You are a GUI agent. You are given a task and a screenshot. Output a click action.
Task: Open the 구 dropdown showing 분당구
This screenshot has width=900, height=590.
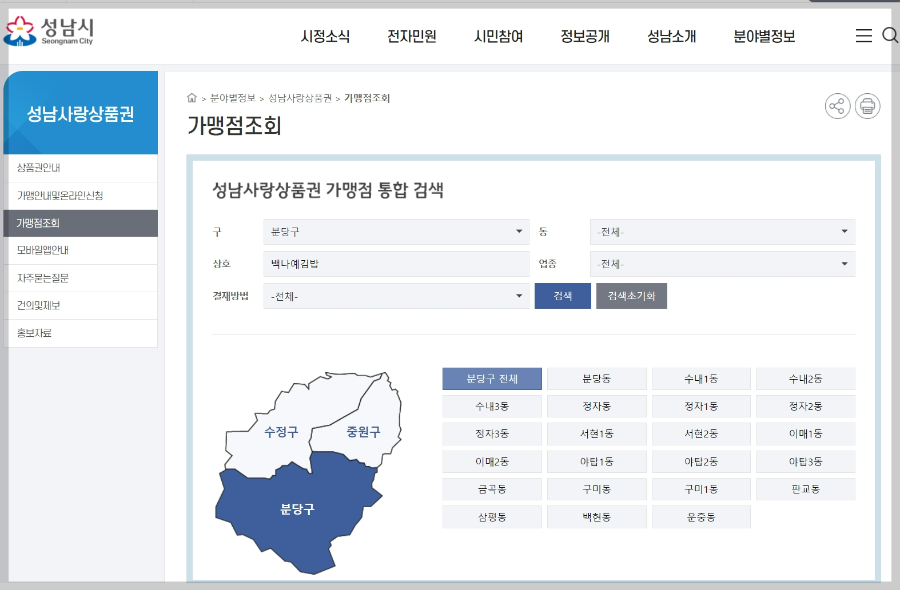coord(396,231)
